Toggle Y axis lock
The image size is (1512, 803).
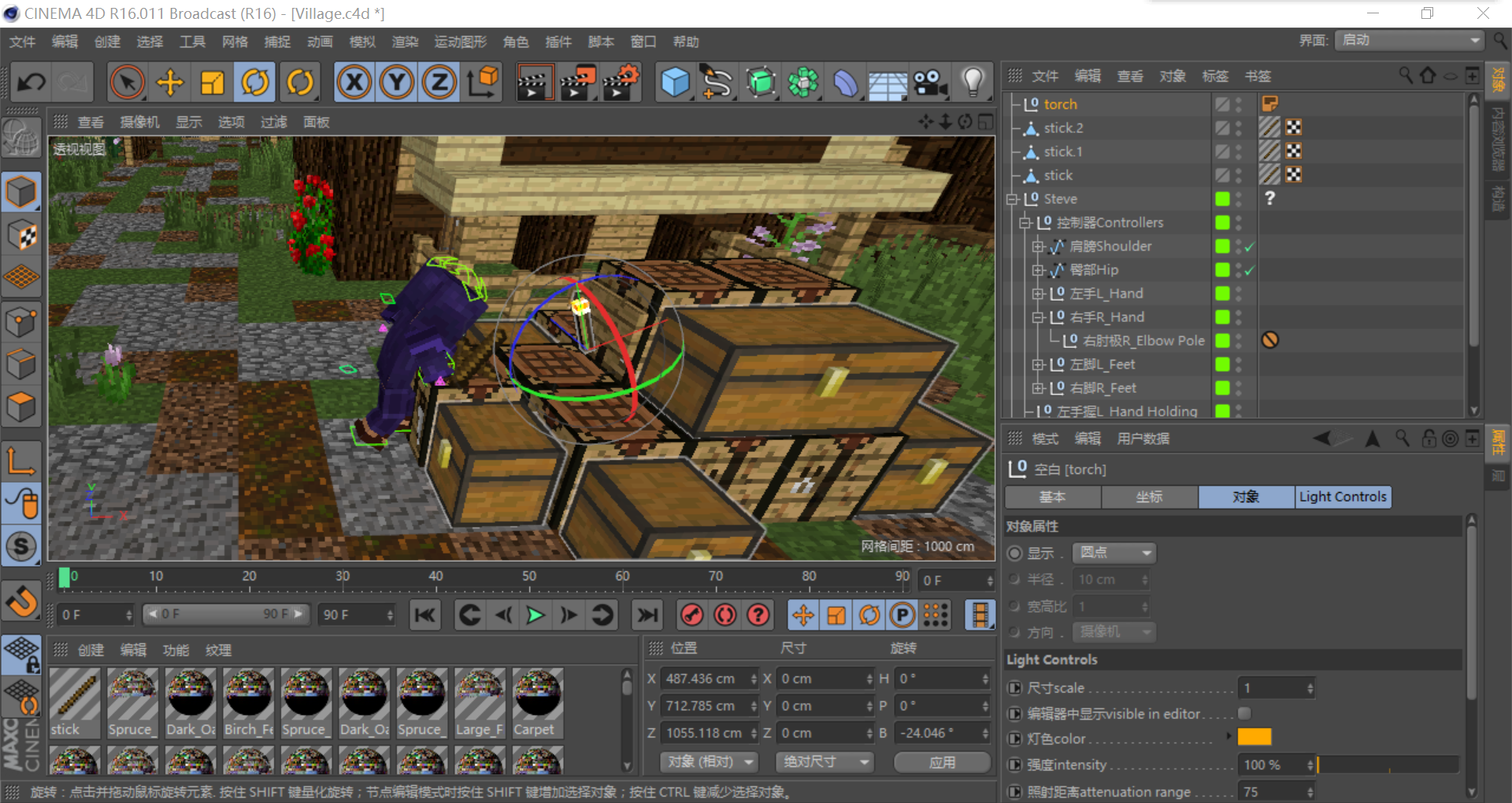tap(397, 82)
